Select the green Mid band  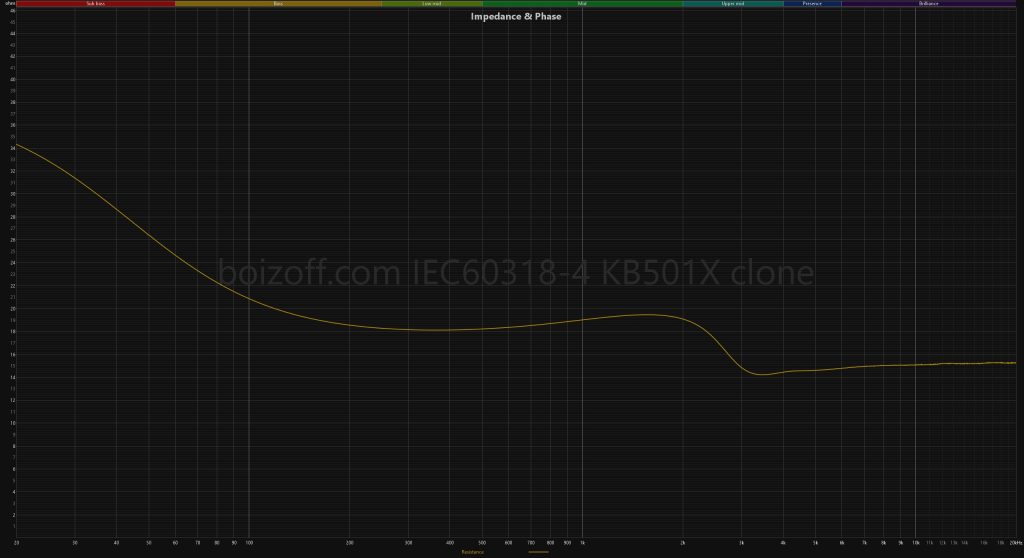tap(582, 4)
